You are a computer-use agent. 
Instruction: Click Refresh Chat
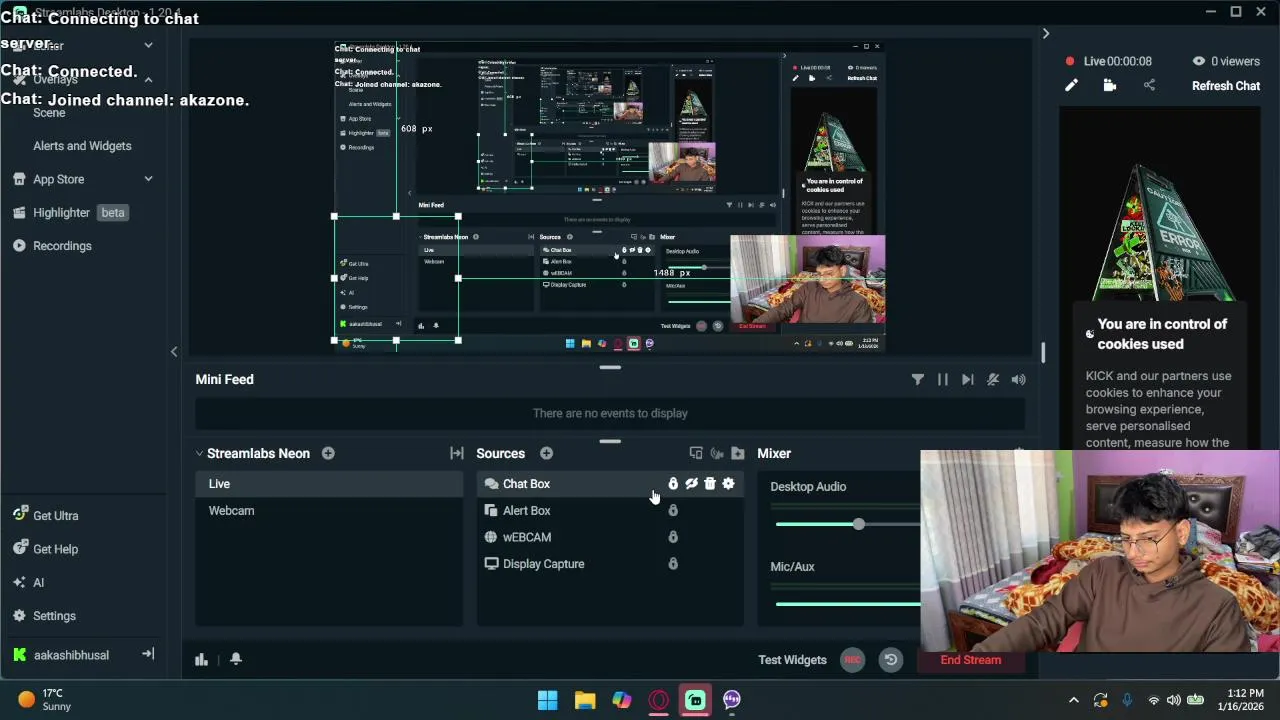(1226, 86)
